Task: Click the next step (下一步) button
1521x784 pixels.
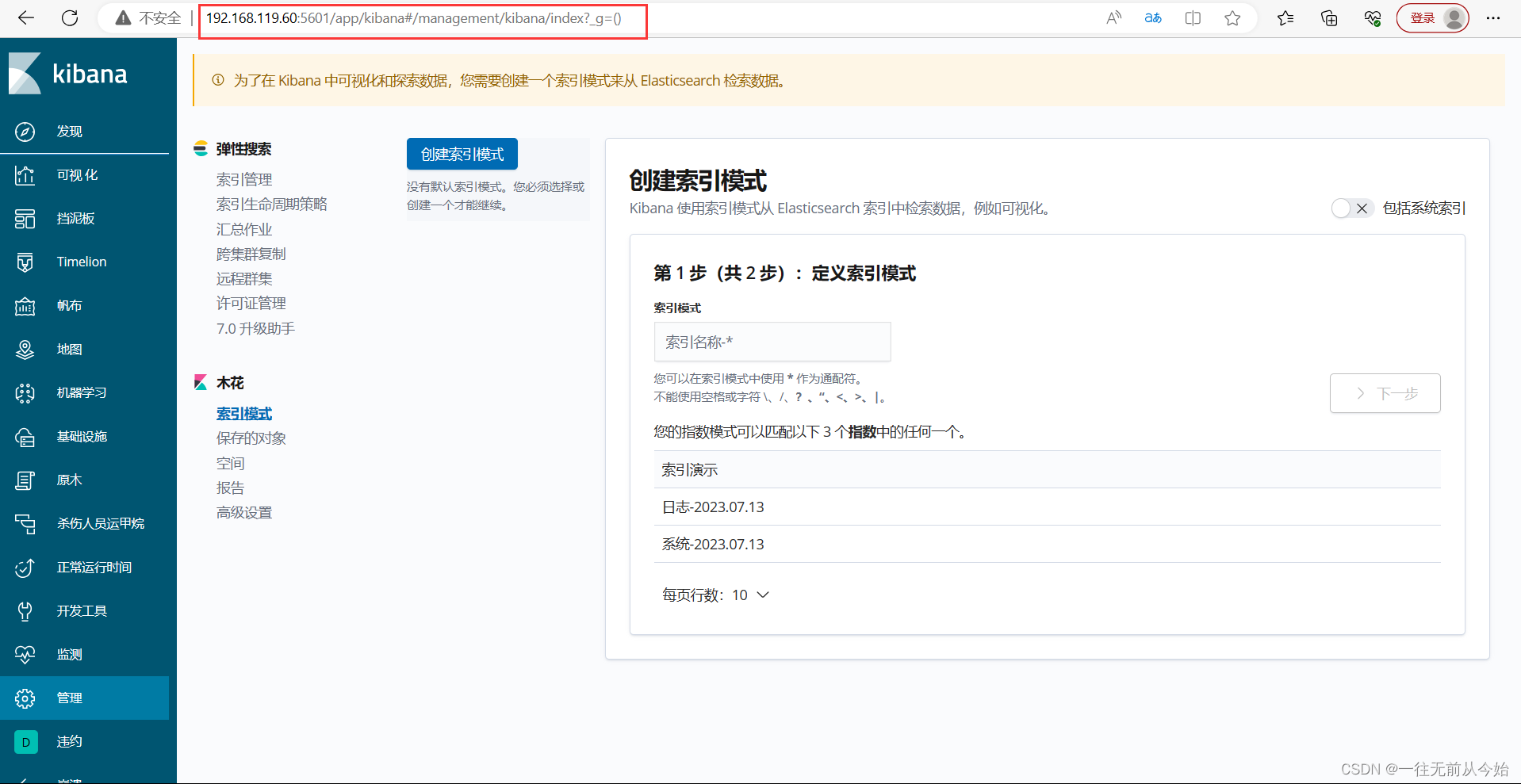Action: tap(1385, 393)
